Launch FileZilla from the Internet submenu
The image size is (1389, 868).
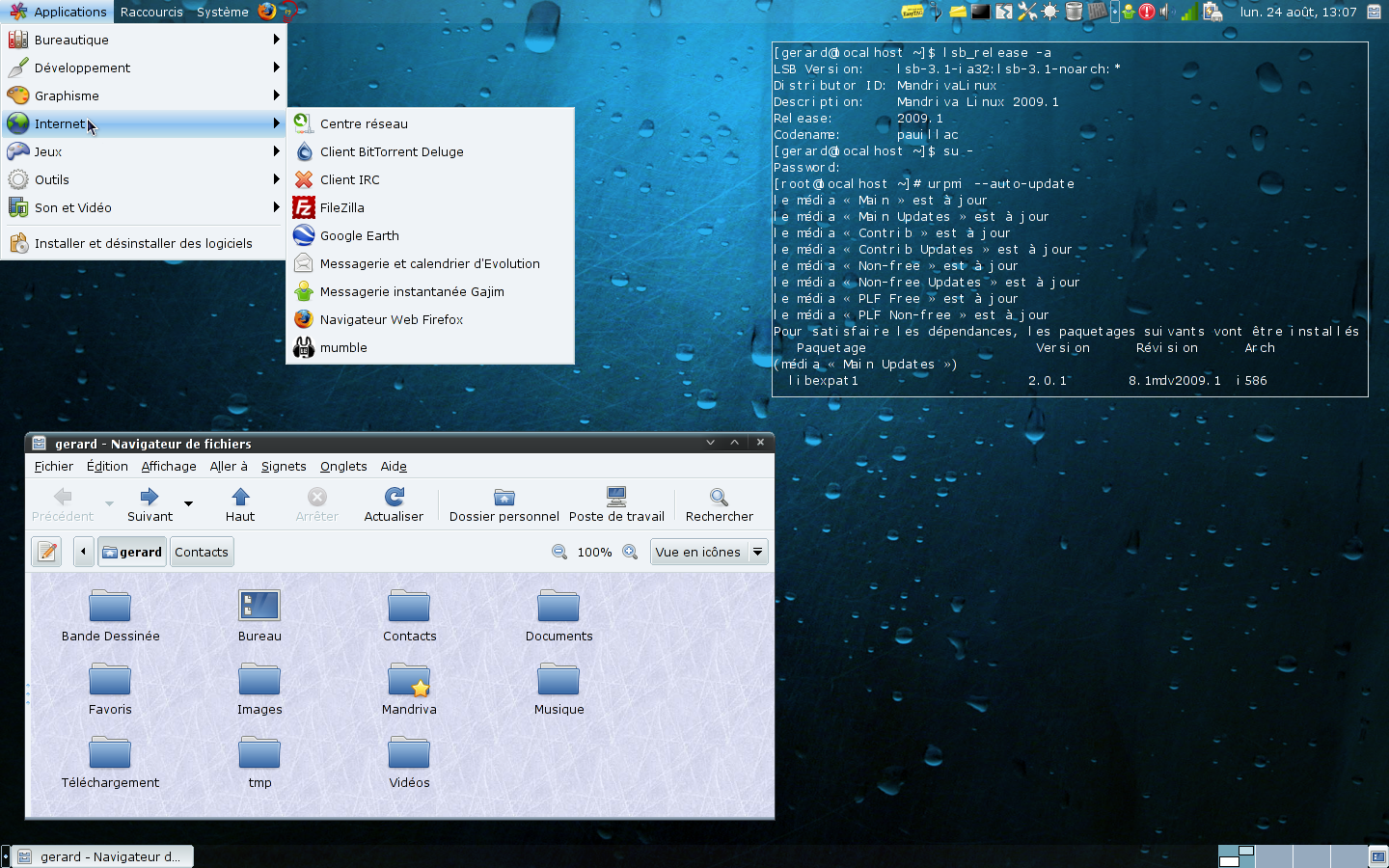(x=341, y=207)
